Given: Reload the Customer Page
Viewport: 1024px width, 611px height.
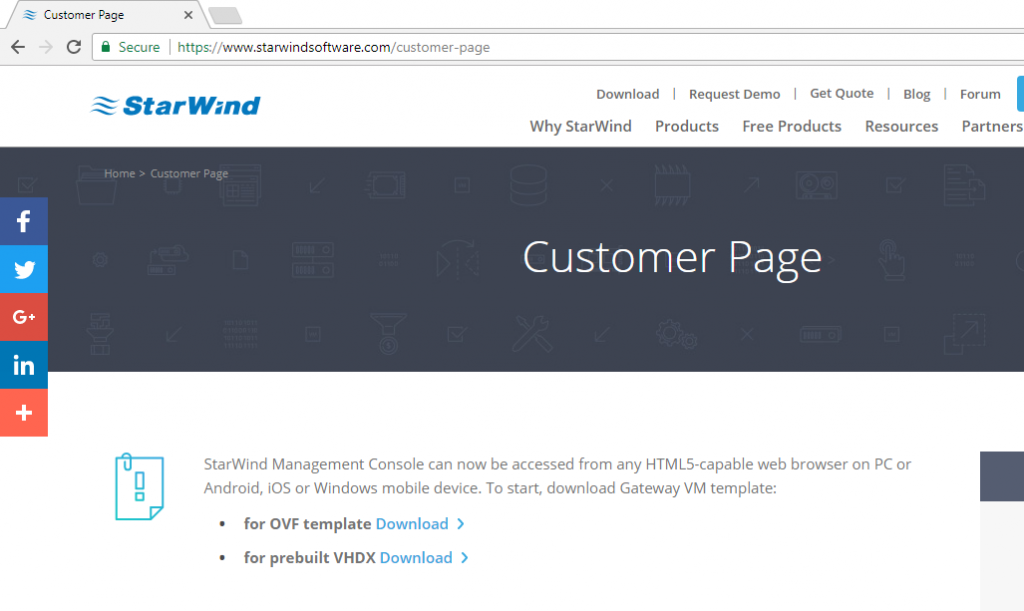Looking at the screenshot, I should pos(74,47).
